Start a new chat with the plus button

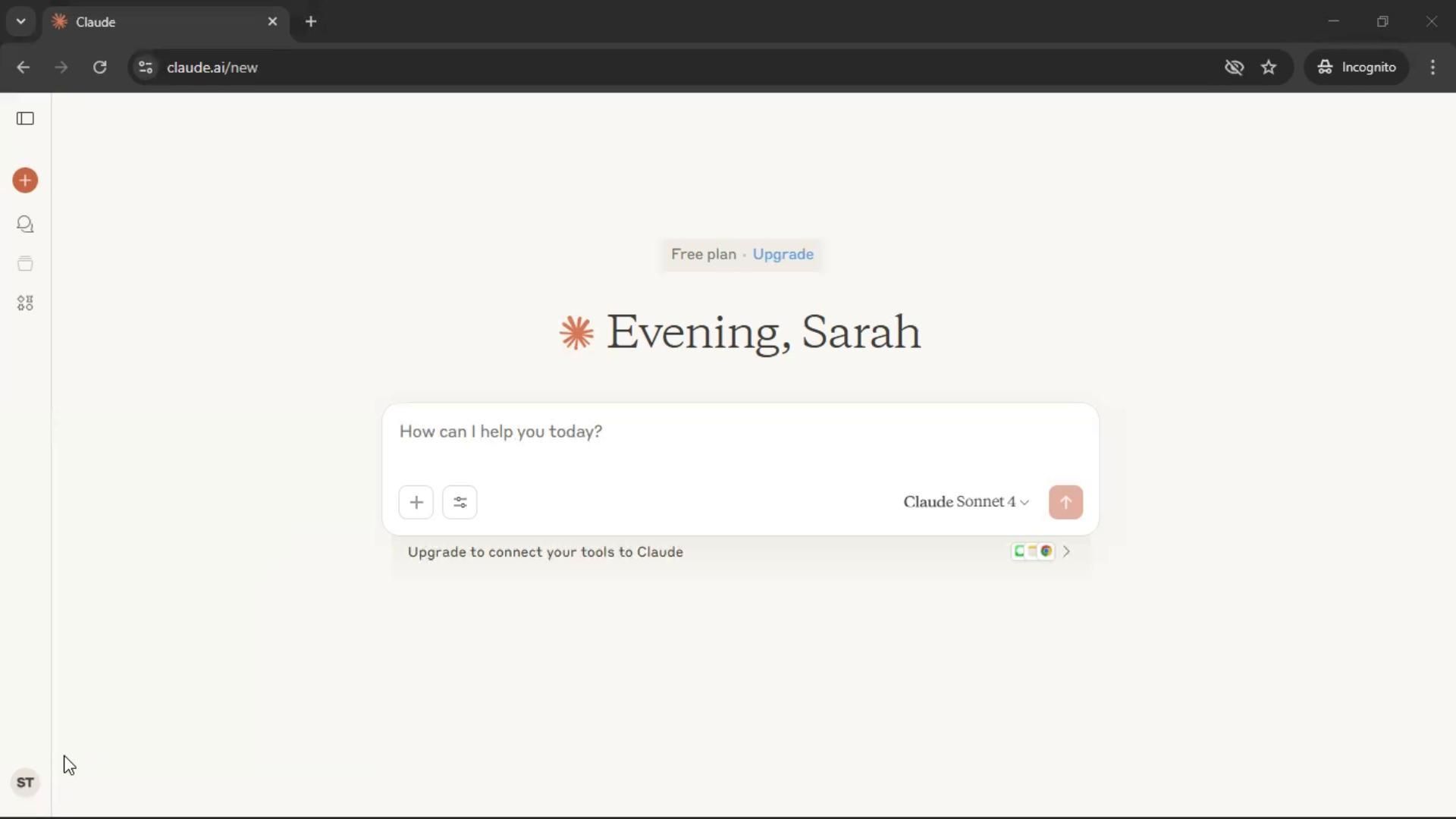25,180
